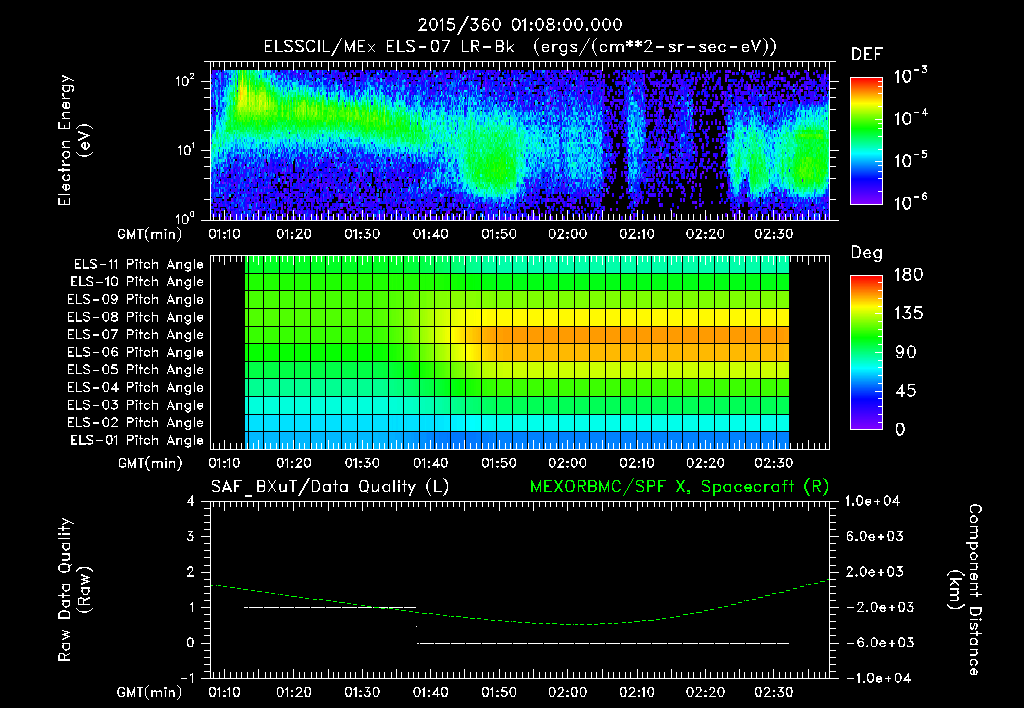
Task: Select the ELS-08 Pitch Angle row label
Action: (x=136, y=317)
